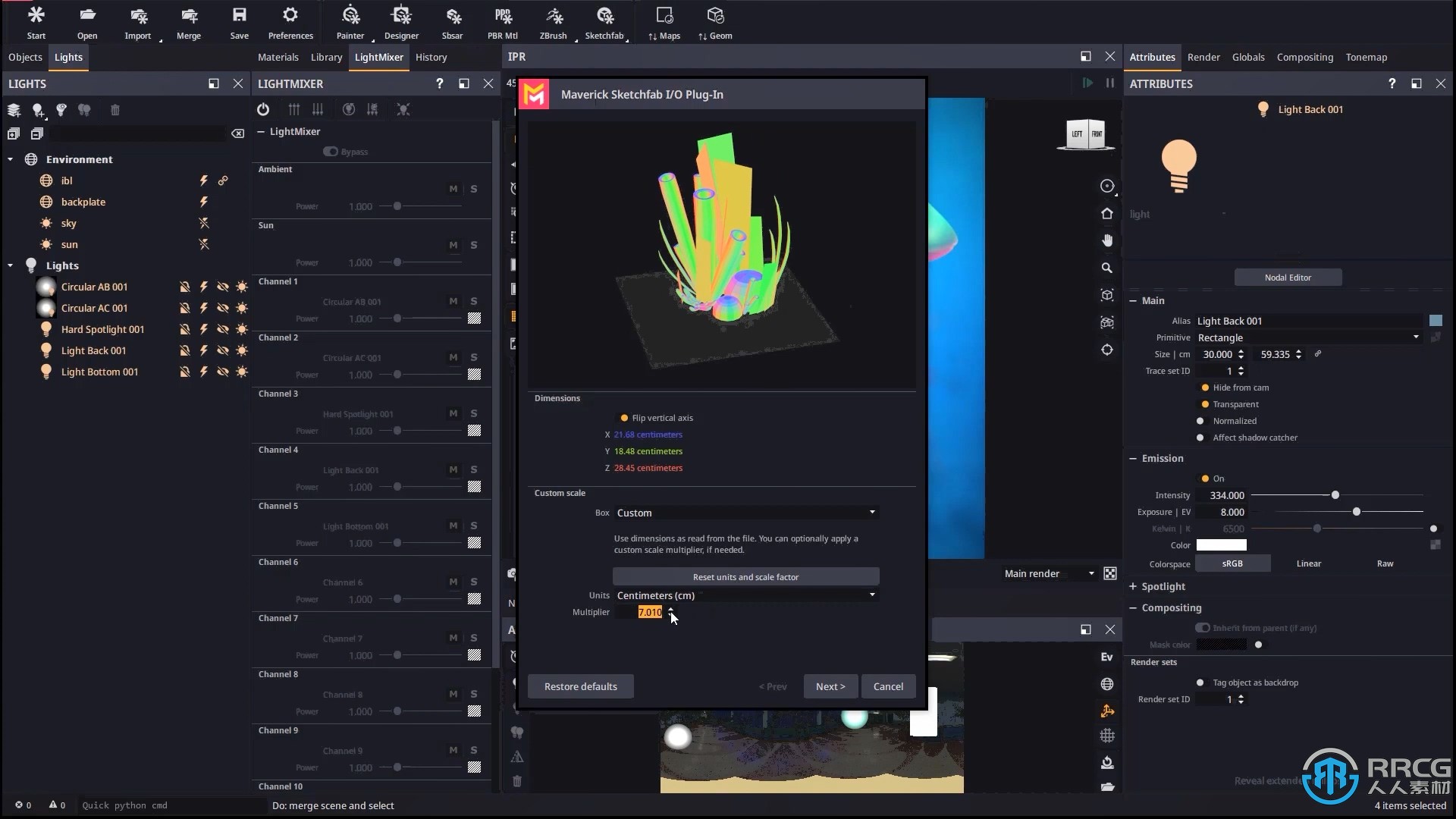Toggle Hide from cam option
The height and width of the screenshot is (819, 1456).
click(1205, 388)
